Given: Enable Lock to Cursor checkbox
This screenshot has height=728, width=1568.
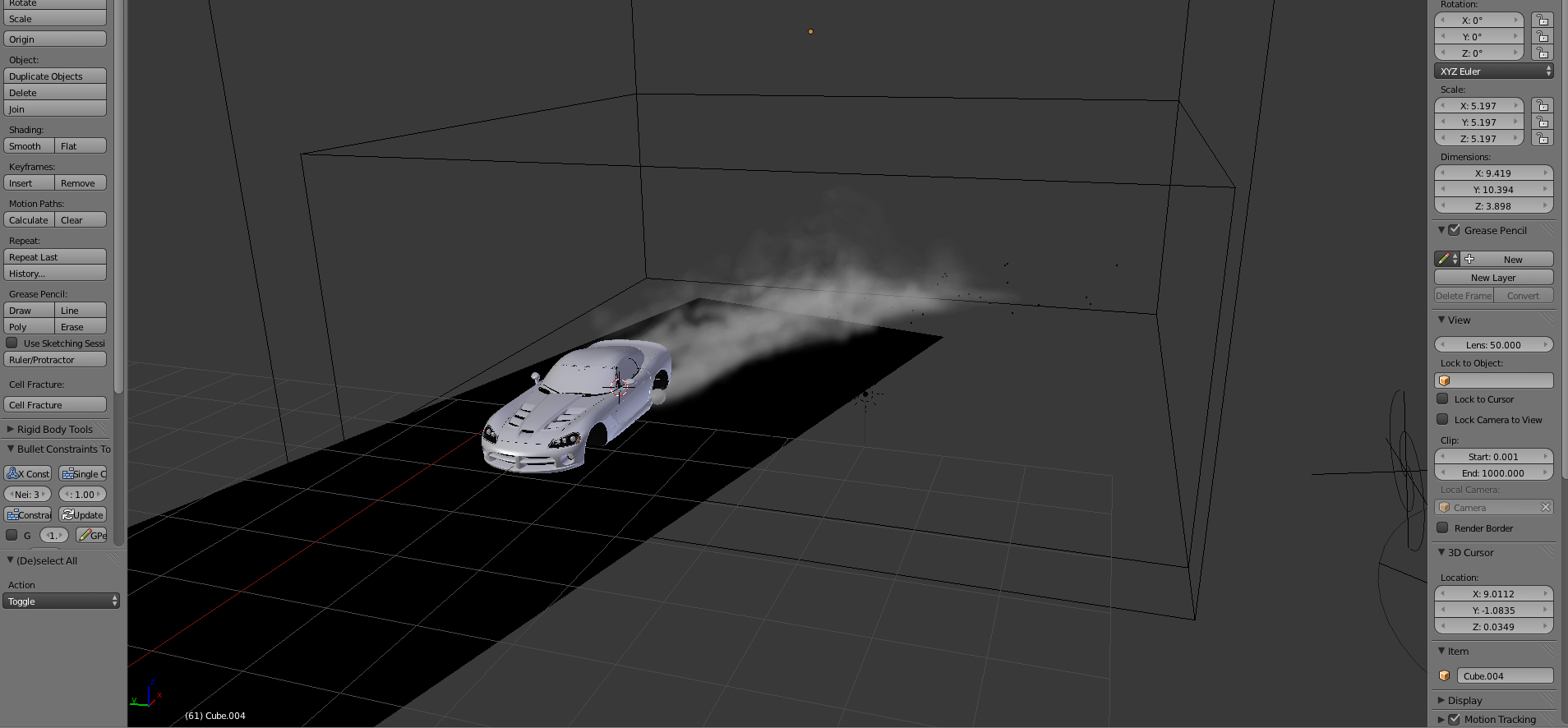Looking at the screenshot, I should (x=1442, y=399).
